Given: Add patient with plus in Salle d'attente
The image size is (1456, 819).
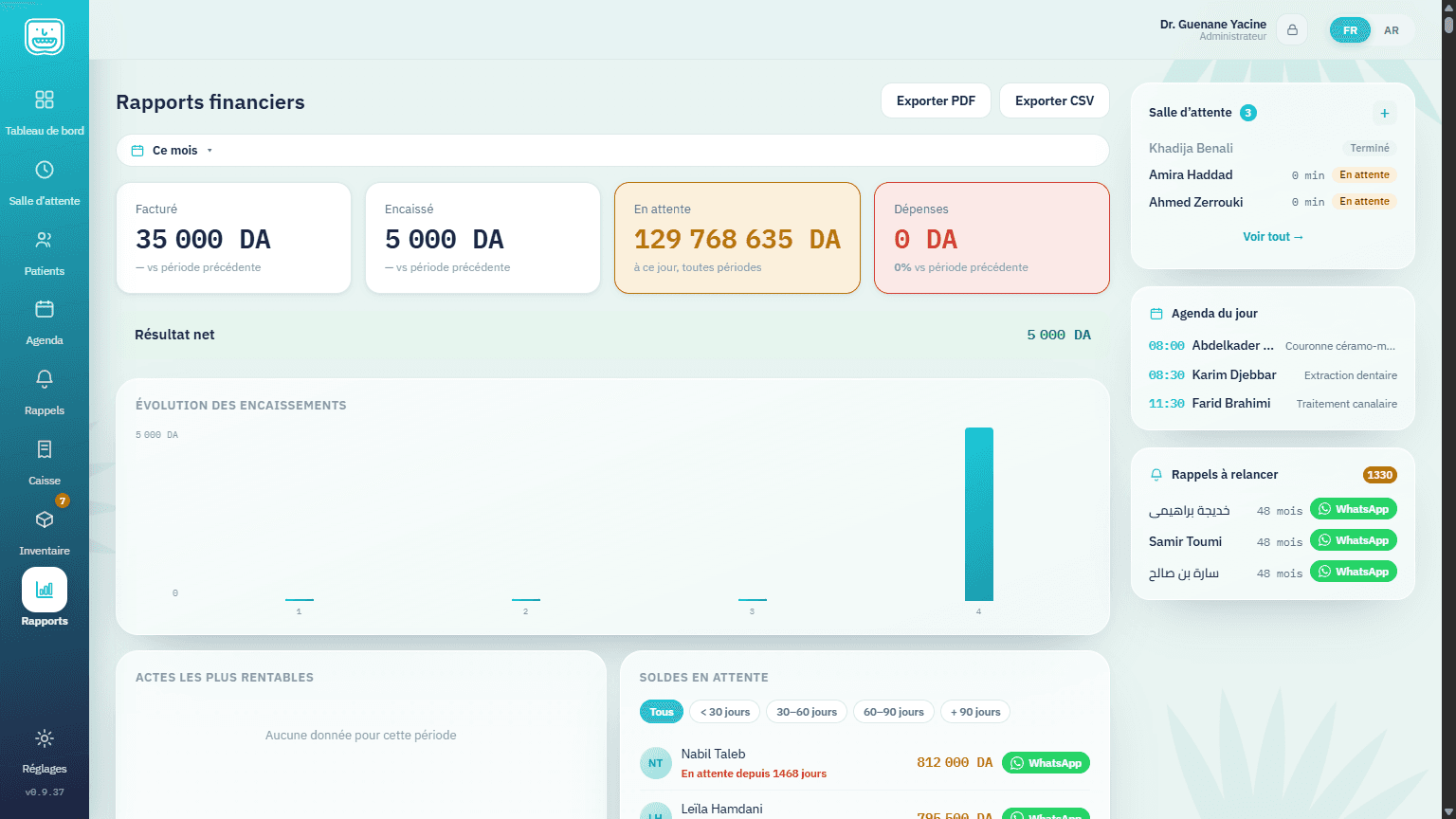Looking at the screenshot, I should (1385, 113).
